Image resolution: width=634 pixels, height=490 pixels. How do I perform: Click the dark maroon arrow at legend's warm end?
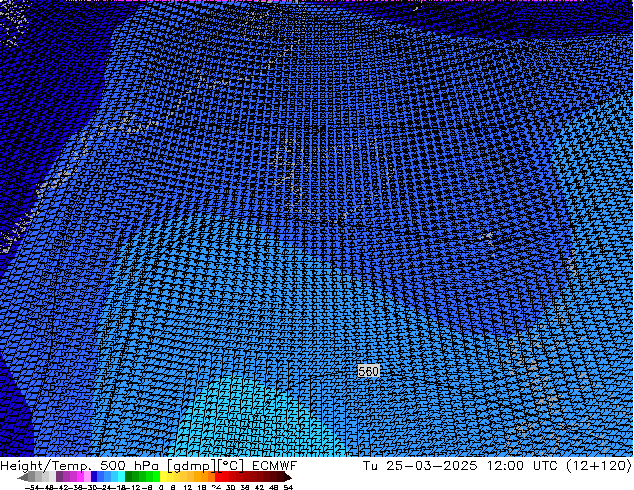click(287, 477)
